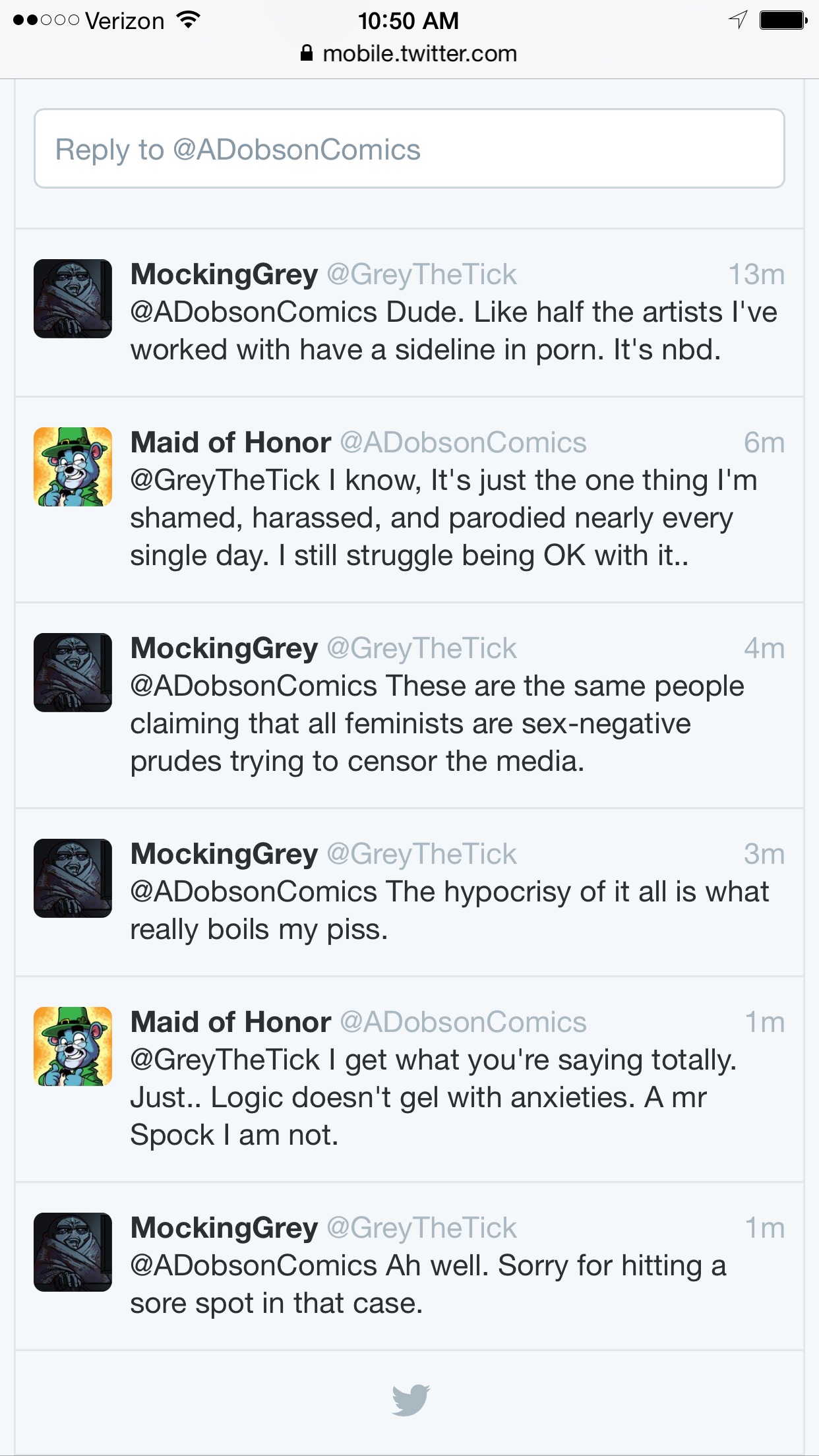Open @GreyTheTick handle in 13m tweet header
Viewport: 819px width, 1456px height.
[422, 274]
